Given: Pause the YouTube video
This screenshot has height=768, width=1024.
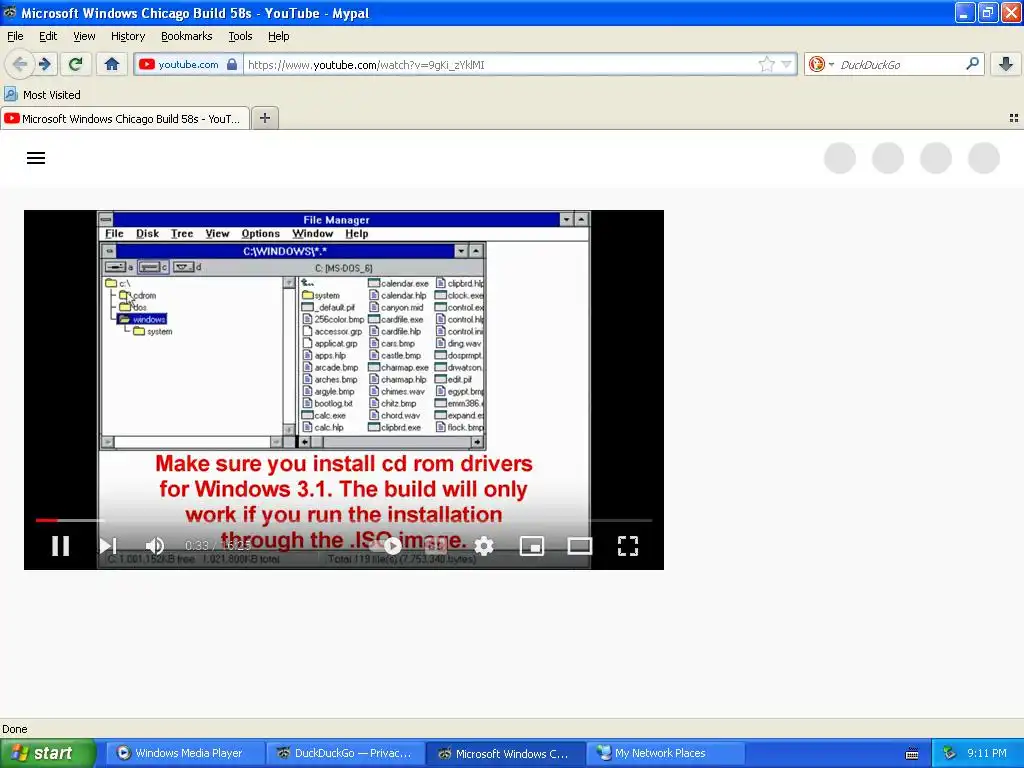Looking at the screenshot, I should point(61,545).
